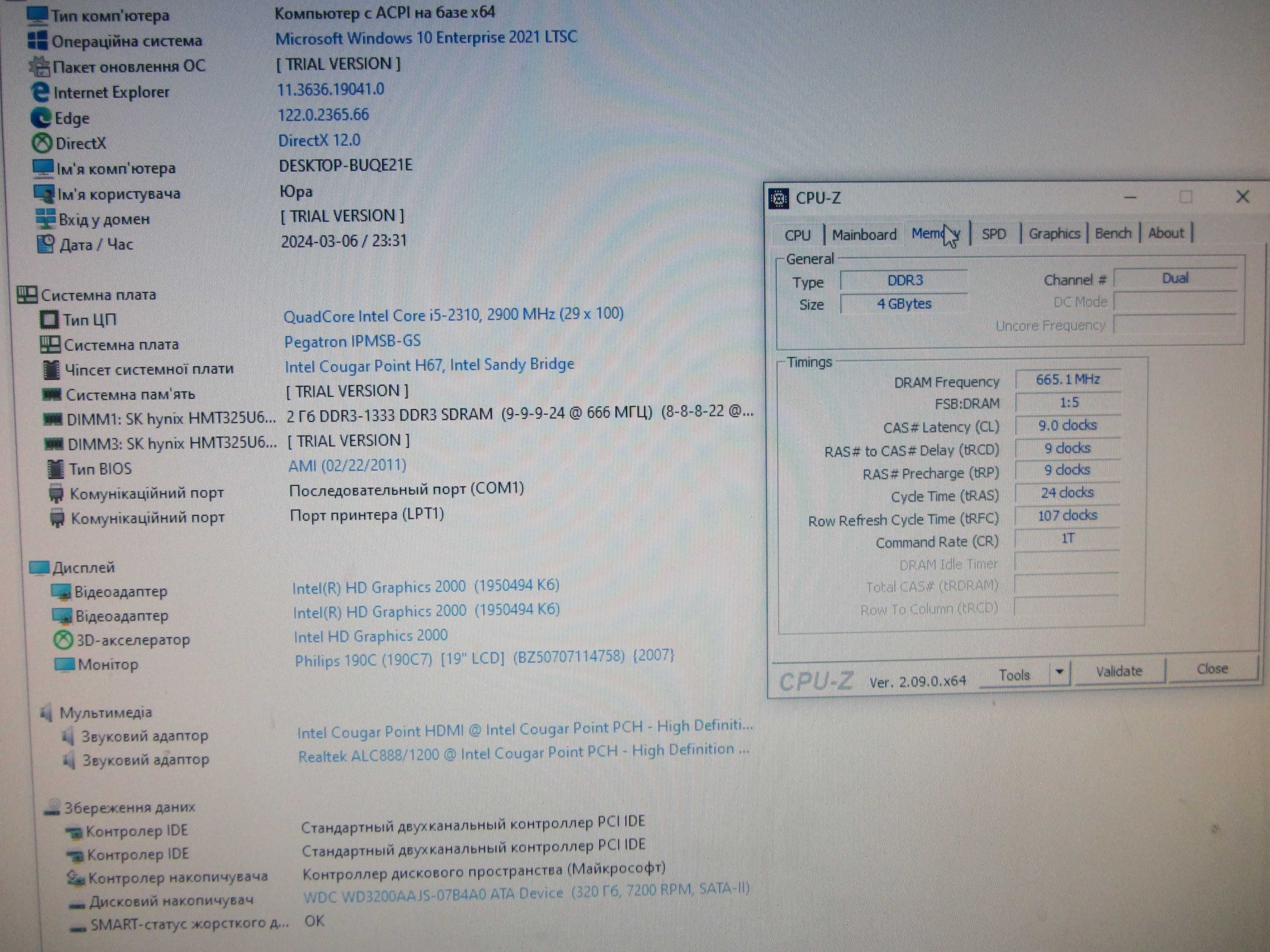Image resolution: width=1270 pixels, height=952 pixels.
Task: Click the AMI (02/22/2011) BIOS link
Action: point(347,466)
